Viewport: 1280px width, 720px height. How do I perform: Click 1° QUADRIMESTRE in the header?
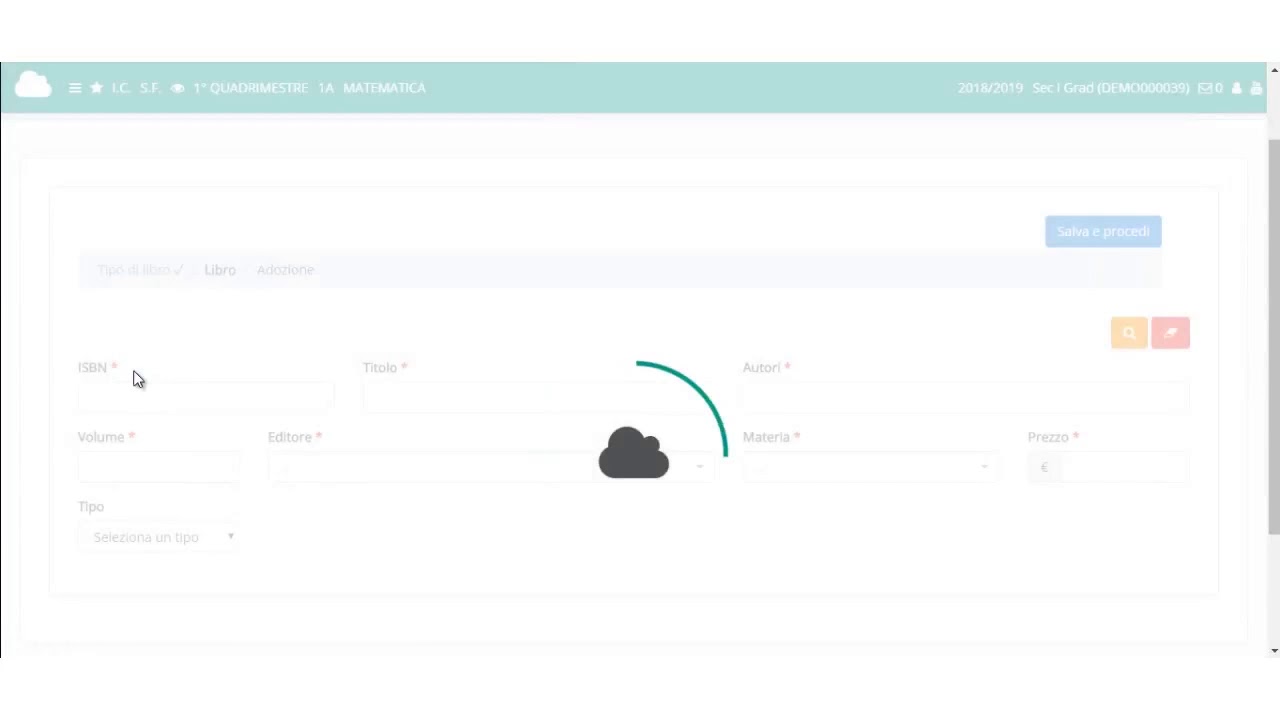click(x=251, y=88)
